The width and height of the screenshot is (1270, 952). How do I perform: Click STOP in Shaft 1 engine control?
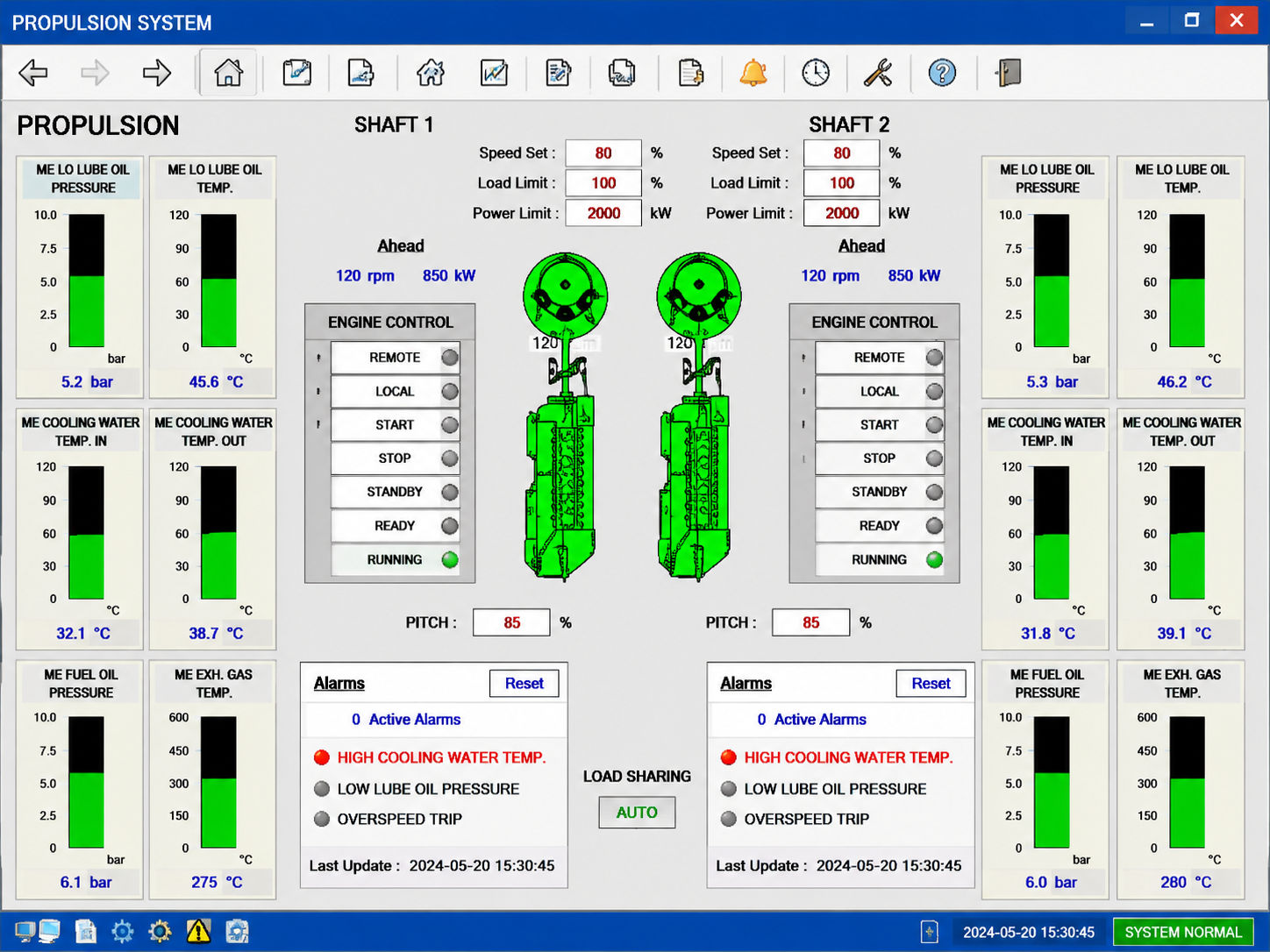pyautogui.click(x=395, y=458)
